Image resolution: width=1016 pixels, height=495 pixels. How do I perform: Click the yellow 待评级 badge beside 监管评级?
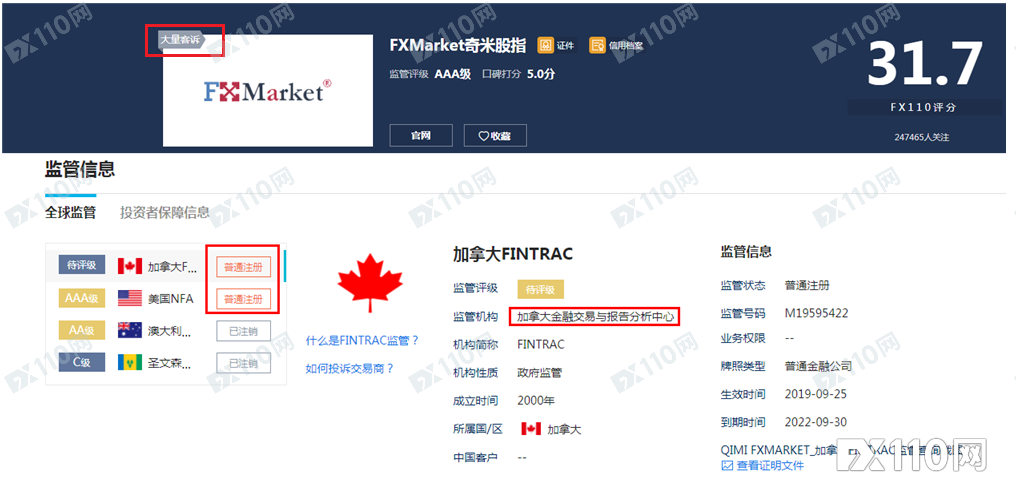coord(540,289)
